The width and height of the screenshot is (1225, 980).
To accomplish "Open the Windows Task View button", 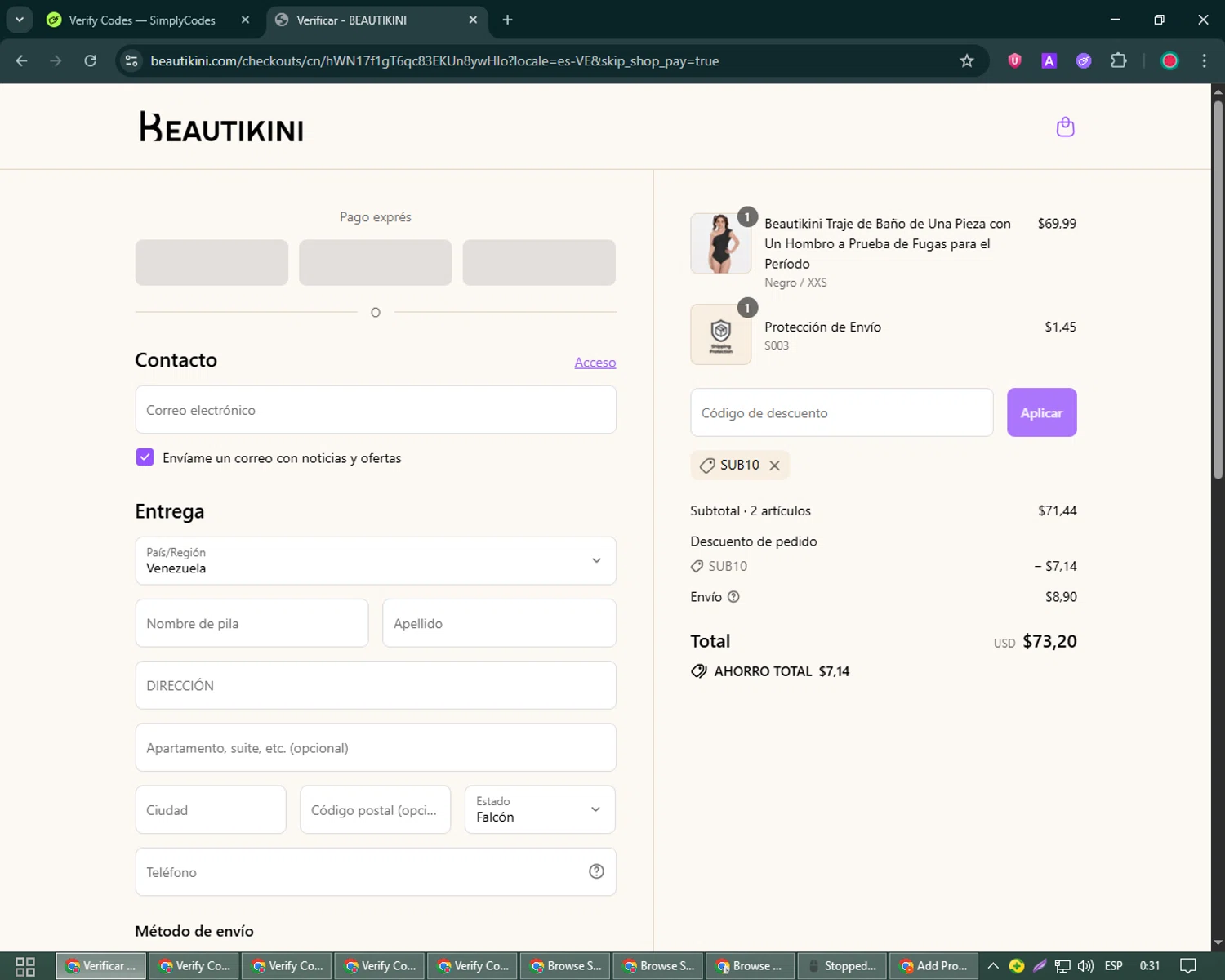I will click(x=25, y=966).
